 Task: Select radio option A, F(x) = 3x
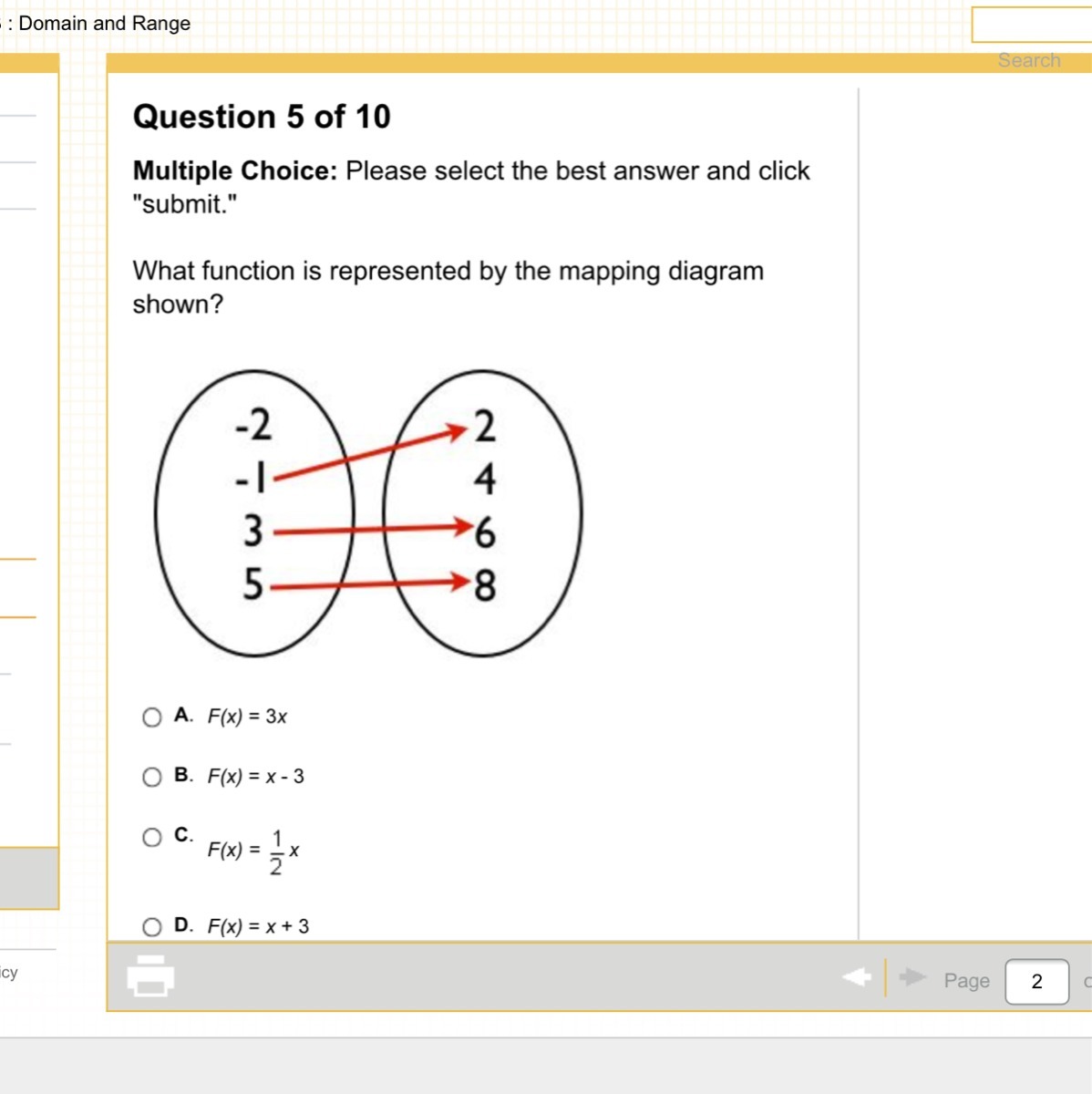click(x=152, y=717)
